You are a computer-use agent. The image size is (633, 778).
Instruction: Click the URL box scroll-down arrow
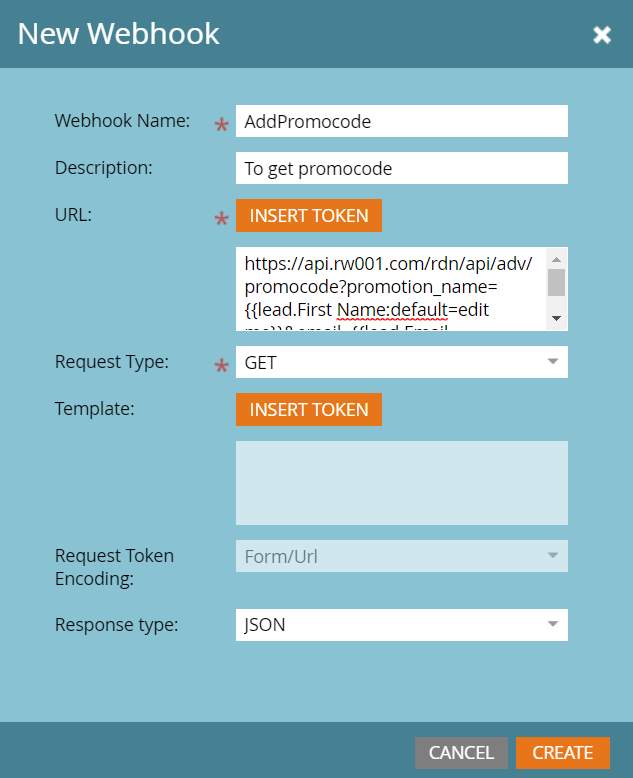pyautogui.click(x=557, y=320)
